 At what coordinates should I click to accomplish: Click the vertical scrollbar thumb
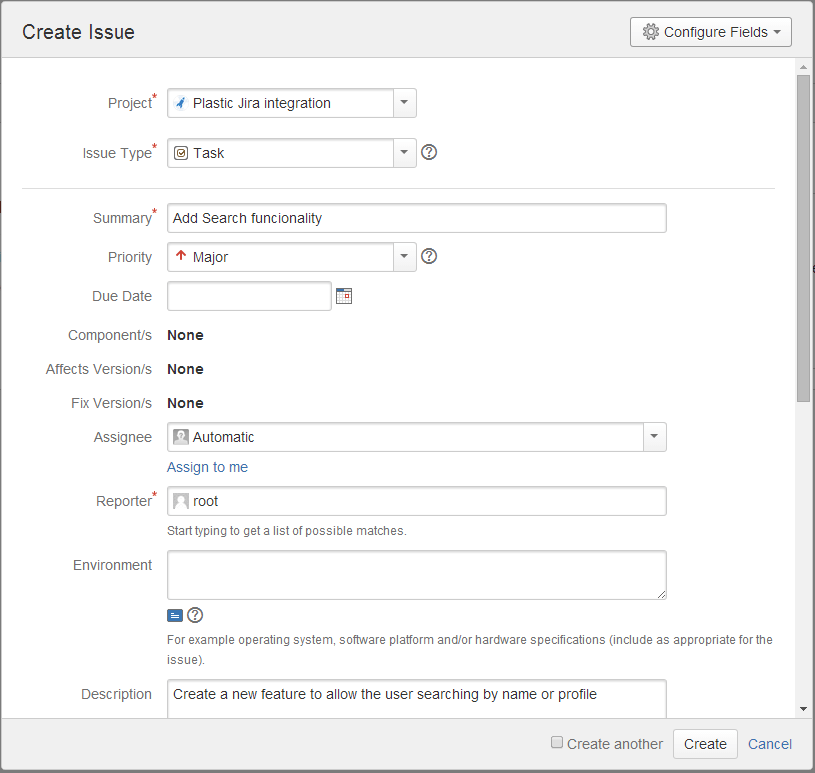point(804,238)
